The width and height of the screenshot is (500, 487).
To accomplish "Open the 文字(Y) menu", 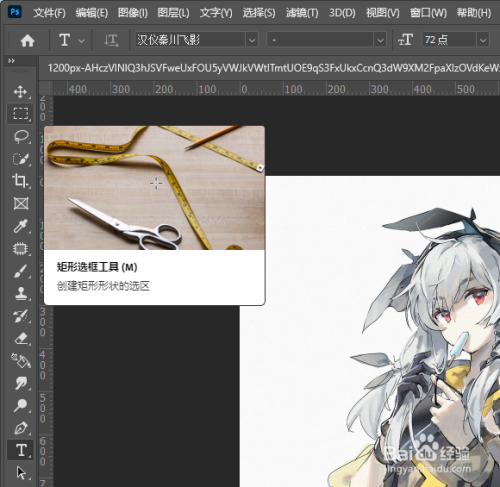I will click(216, 13).
